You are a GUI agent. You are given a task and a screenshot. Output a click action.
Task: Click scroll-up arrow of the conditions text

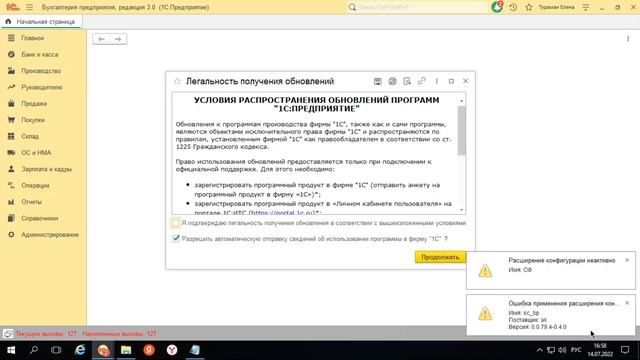click(462, 100)
